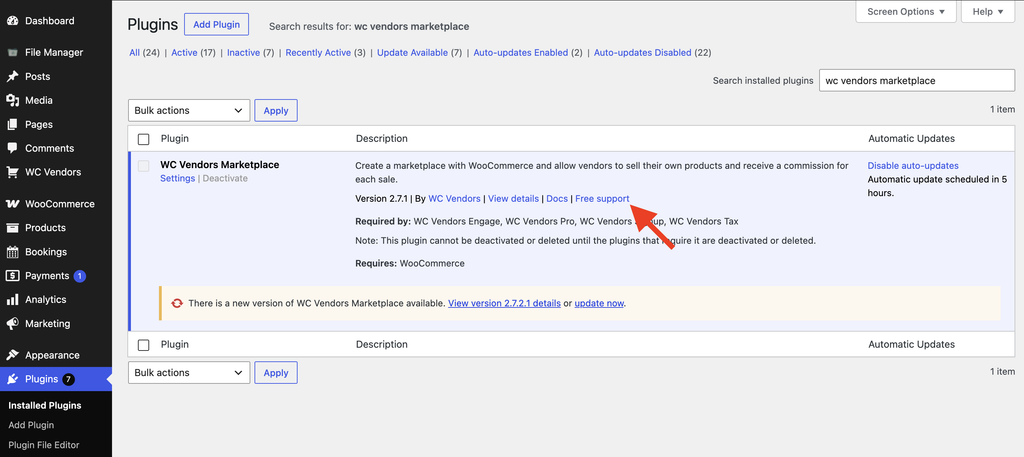Open the bottom Bulk actions dropdown
This screenshot has height=457, width=1024.
click(x=189, y=373)
